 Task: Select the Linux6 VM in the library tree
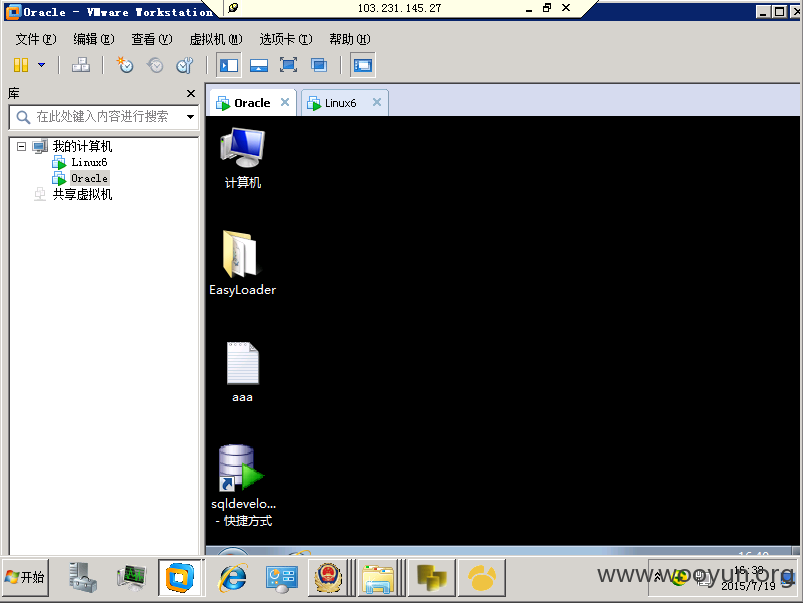pos(89,162)
